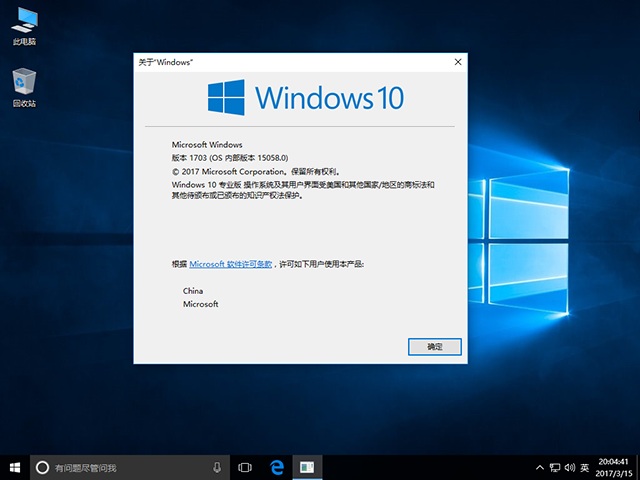The width and height of the screenshot is (640, 480).
Task: Select the Recycle Bin desktop icon
Action: pos(22,86)
